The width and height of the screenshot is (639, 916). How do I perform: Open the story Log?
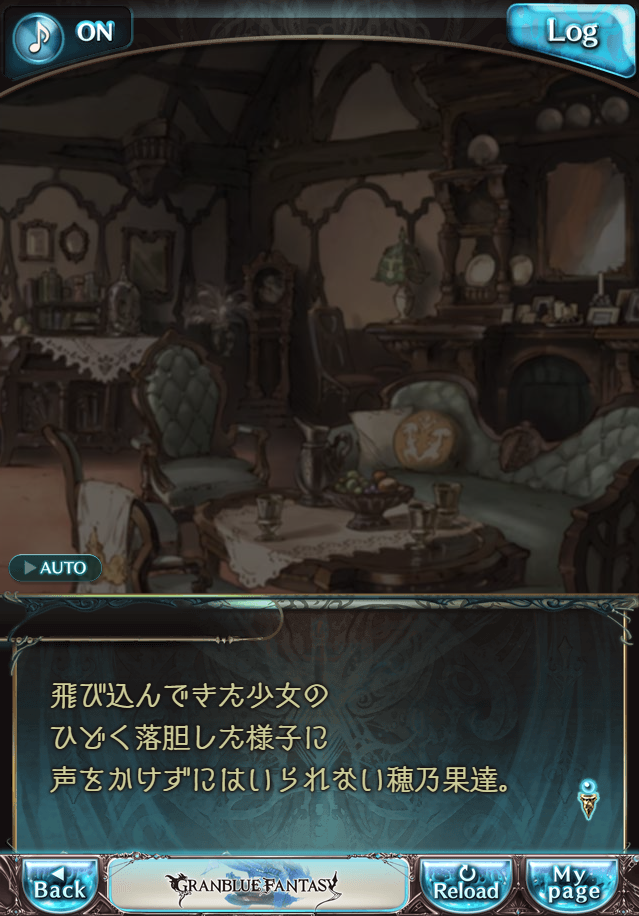(571, 36)
